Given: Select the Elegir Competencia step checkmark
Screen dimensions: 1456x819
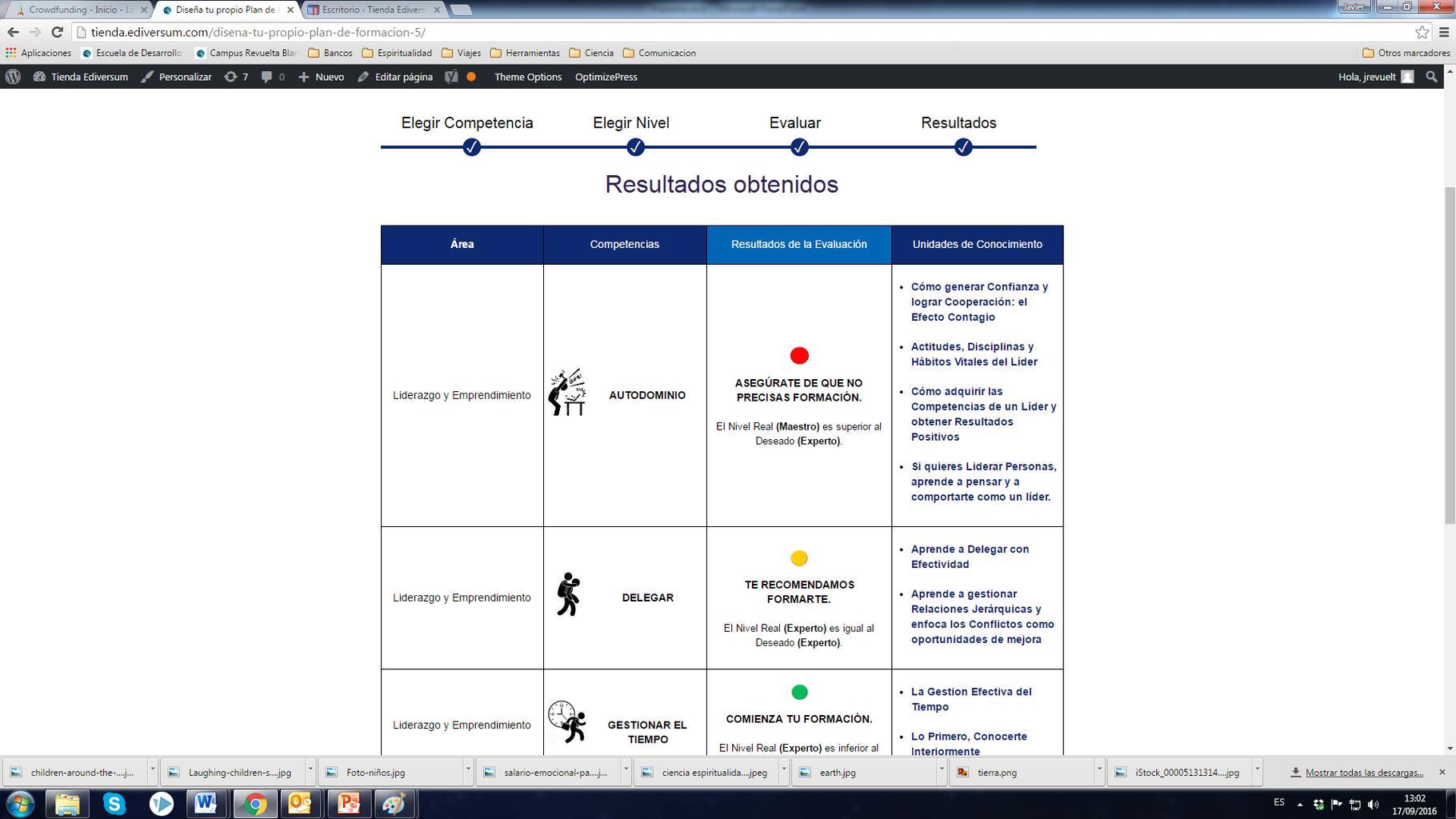Looking at the screenshot, I should (471, 147).
